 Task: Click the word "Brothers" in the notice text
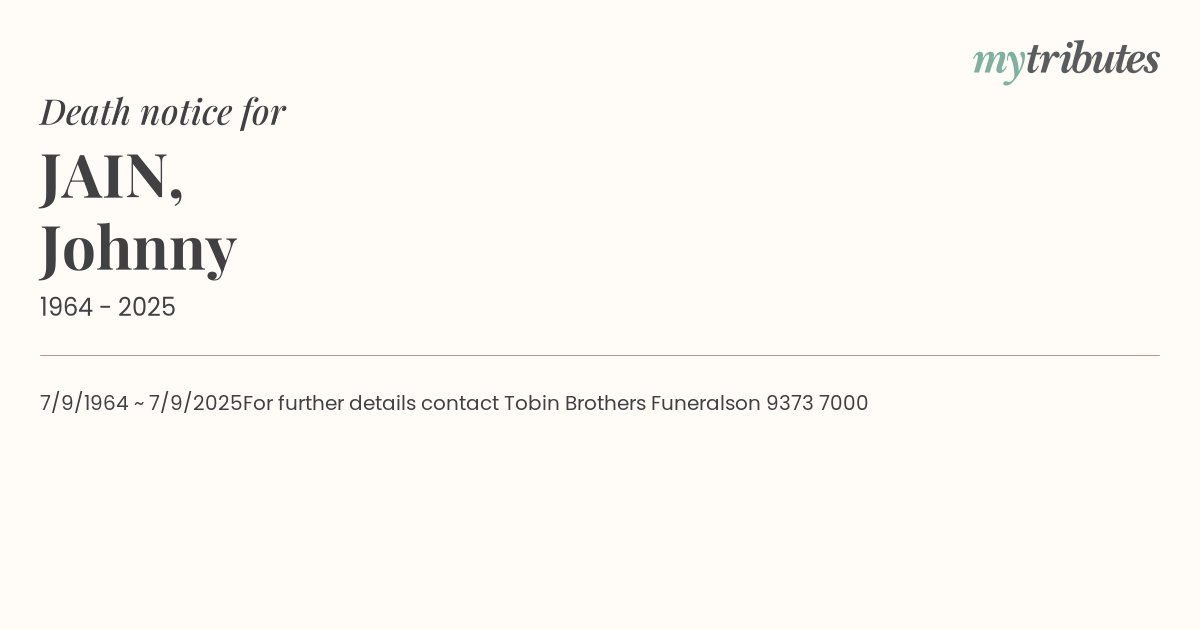pos(605,403)
